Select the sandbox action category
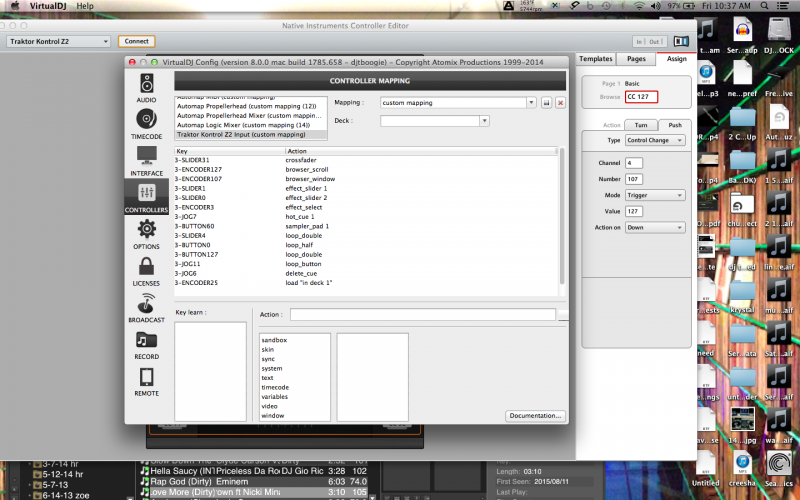This screenshot has width=800, height=500. 274,340
